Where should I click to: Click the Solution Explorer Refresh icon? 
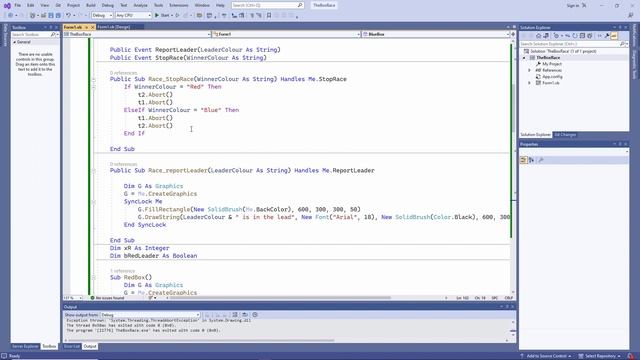click(575, 36)
